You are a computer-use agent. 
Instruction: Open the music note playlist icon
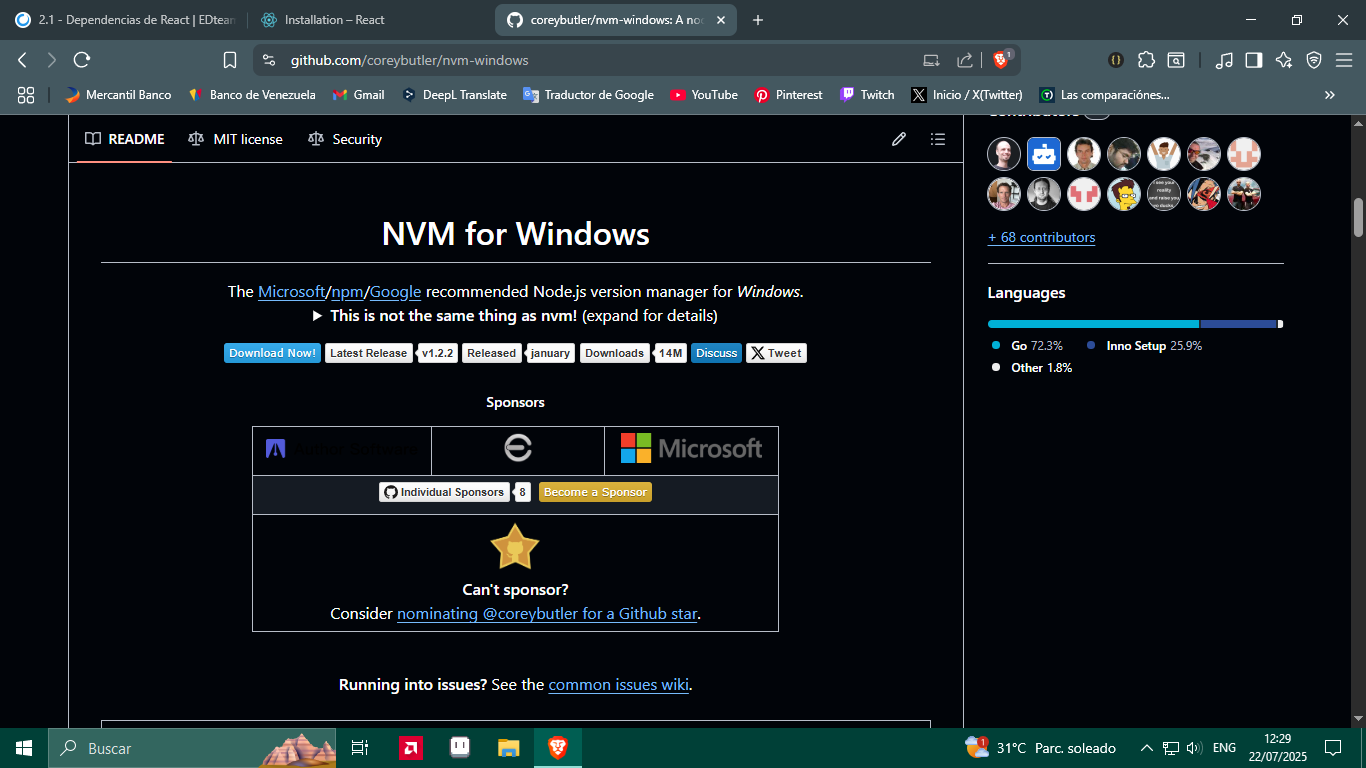coord(1224,60)
